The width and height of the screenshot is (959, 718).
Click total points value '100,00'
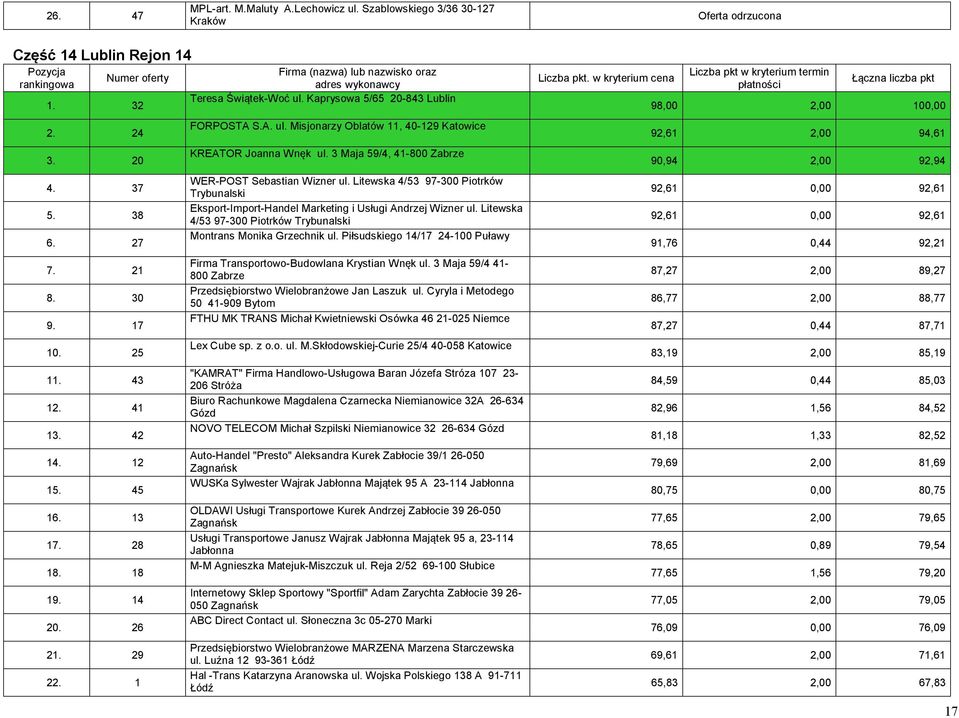[929, 106]
